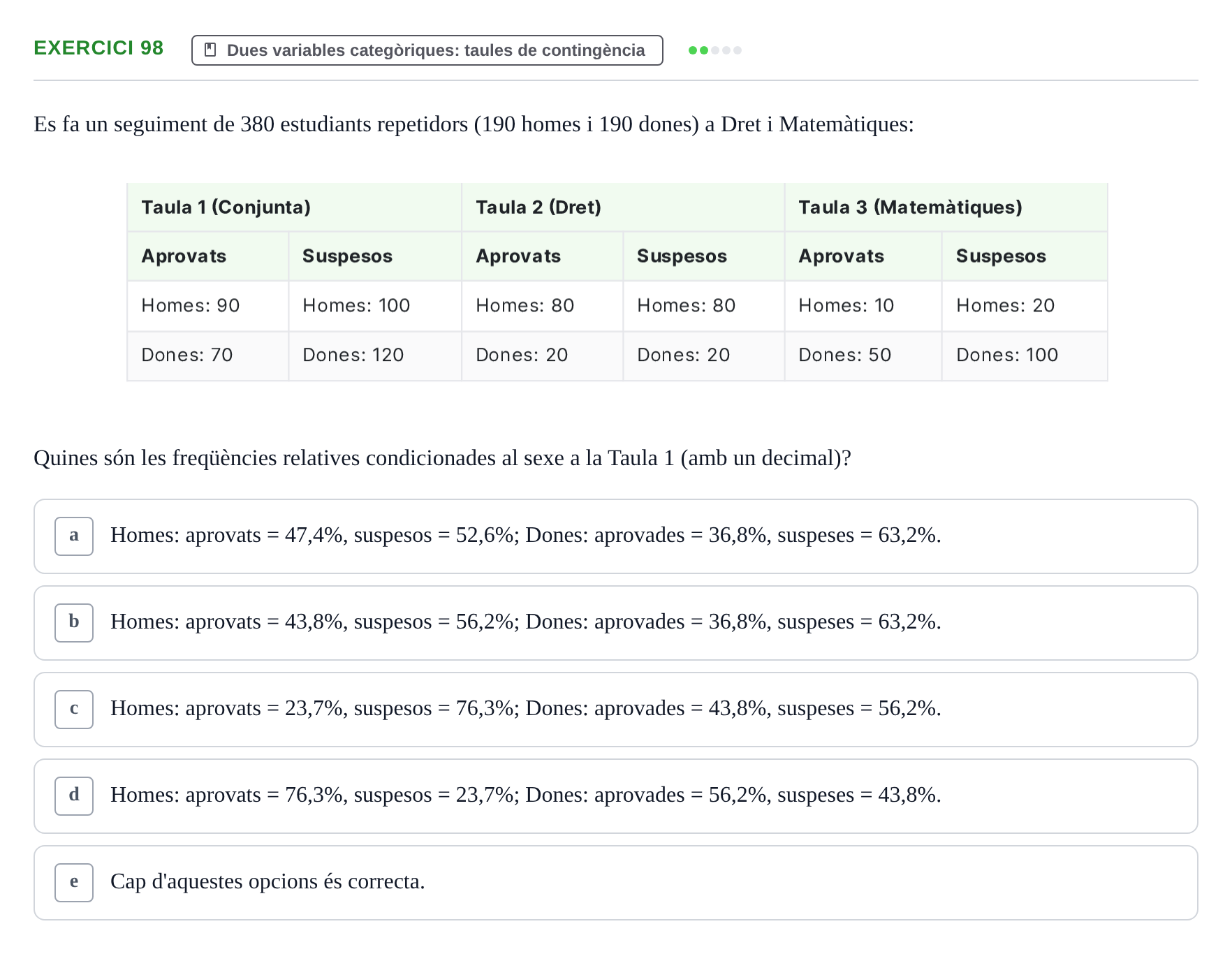Click the 'Homes: 100' cell
1232x954 pixels.
click(375, 306)
